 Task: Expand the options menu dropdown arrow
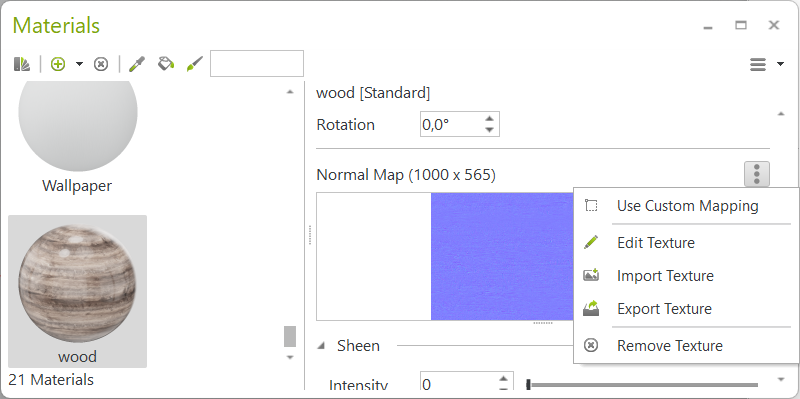(x=780, y=64)
